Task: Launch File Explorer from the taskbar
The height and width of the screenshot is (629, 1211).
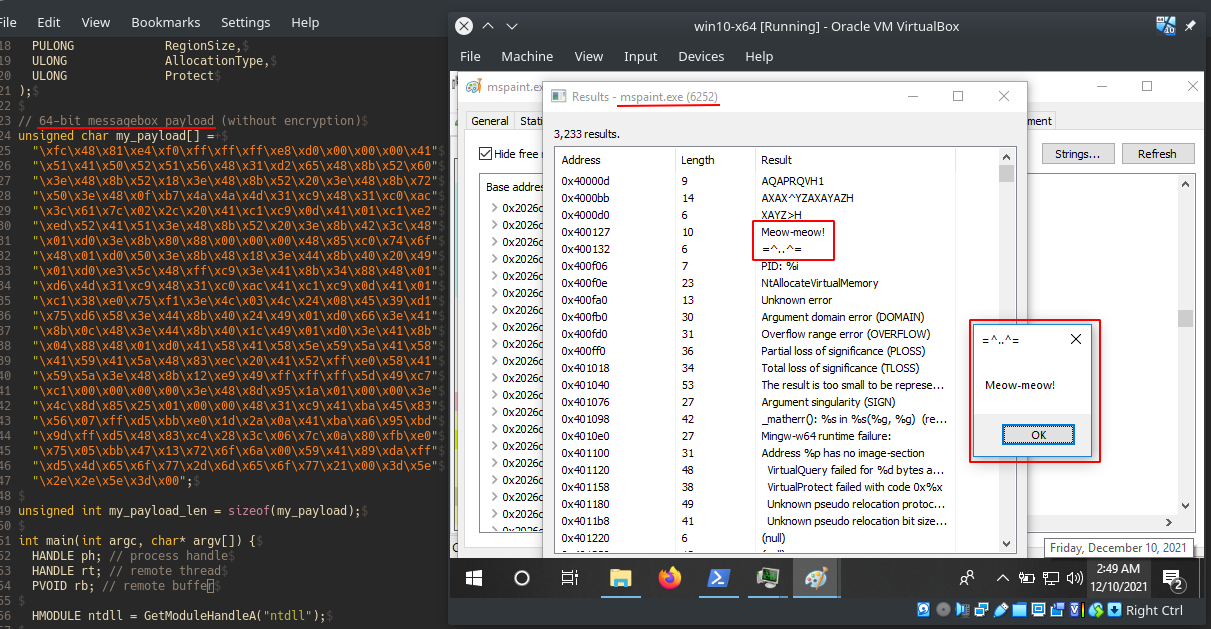Action: point(620,578)
